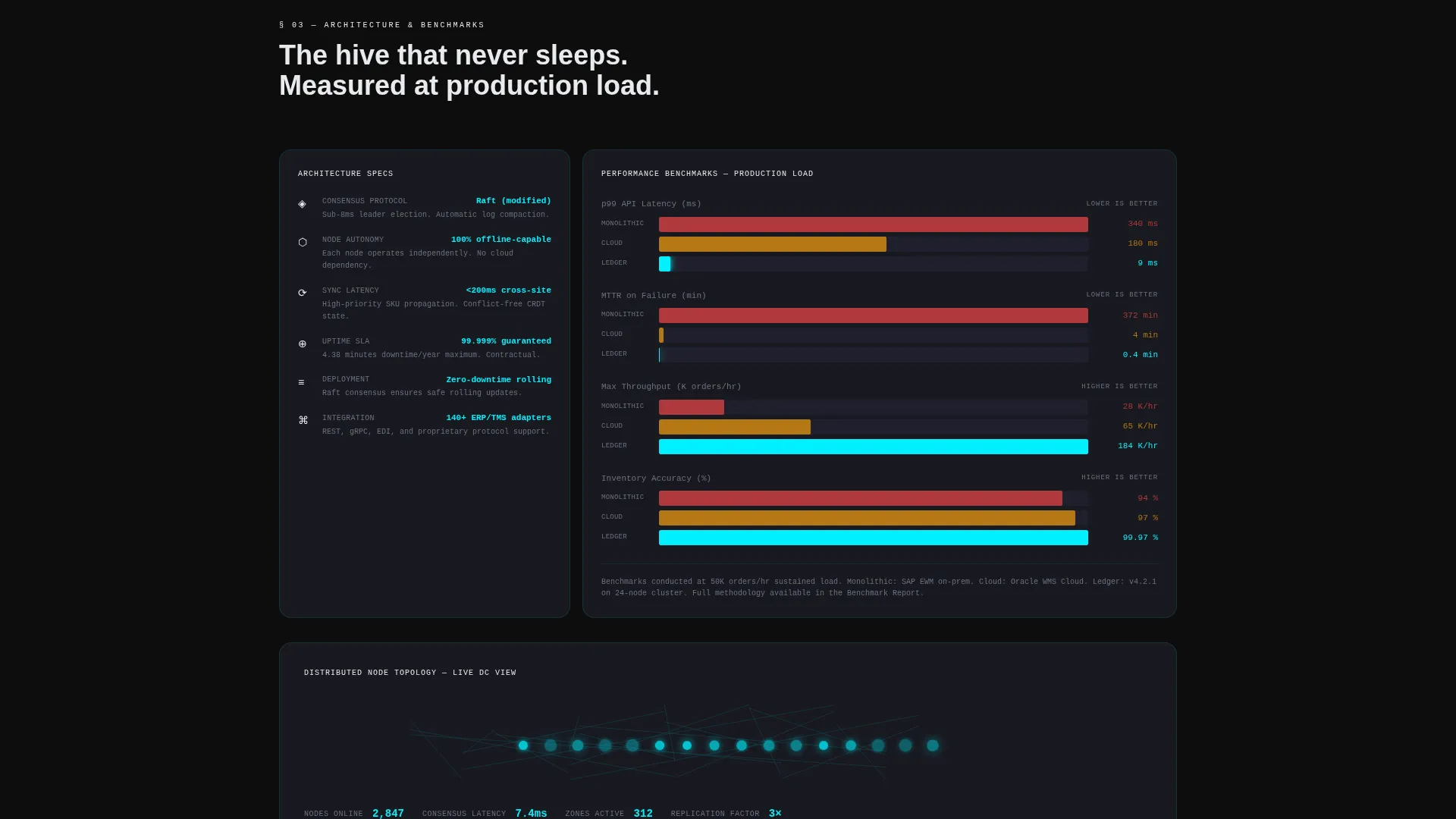
Task: Click 'Sub-8ms leader election' description text
Action: 436,215
